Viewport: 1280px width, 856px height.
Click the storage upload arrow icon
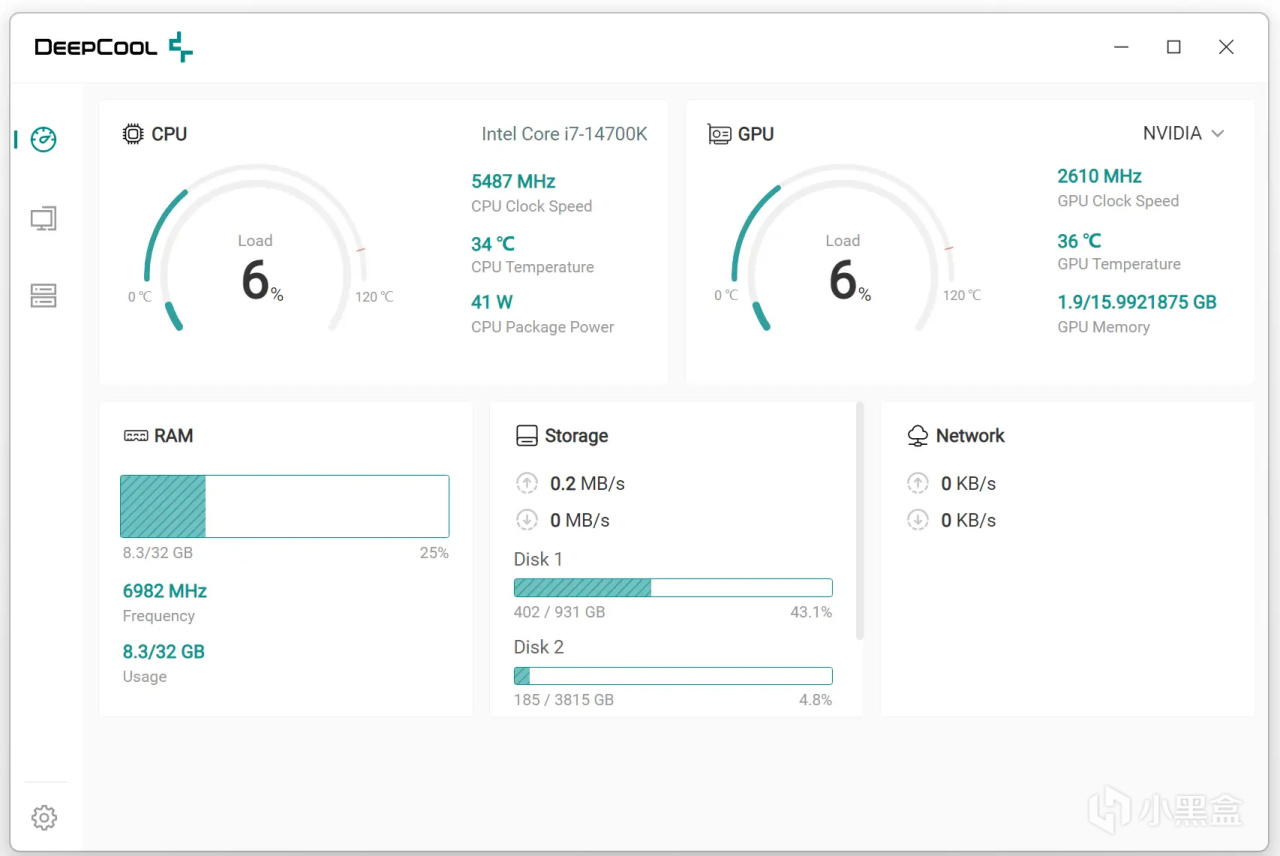pyautogui.click(x=527, y=483)
